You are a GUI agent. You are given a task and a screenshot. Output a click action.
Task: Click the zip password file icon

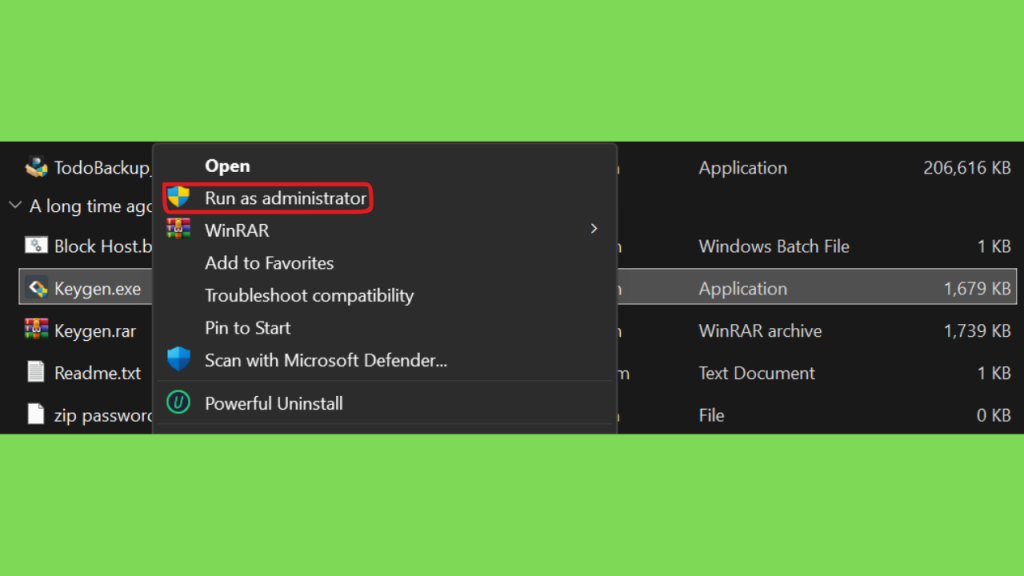pyautogui.click(x=37, y=414)
